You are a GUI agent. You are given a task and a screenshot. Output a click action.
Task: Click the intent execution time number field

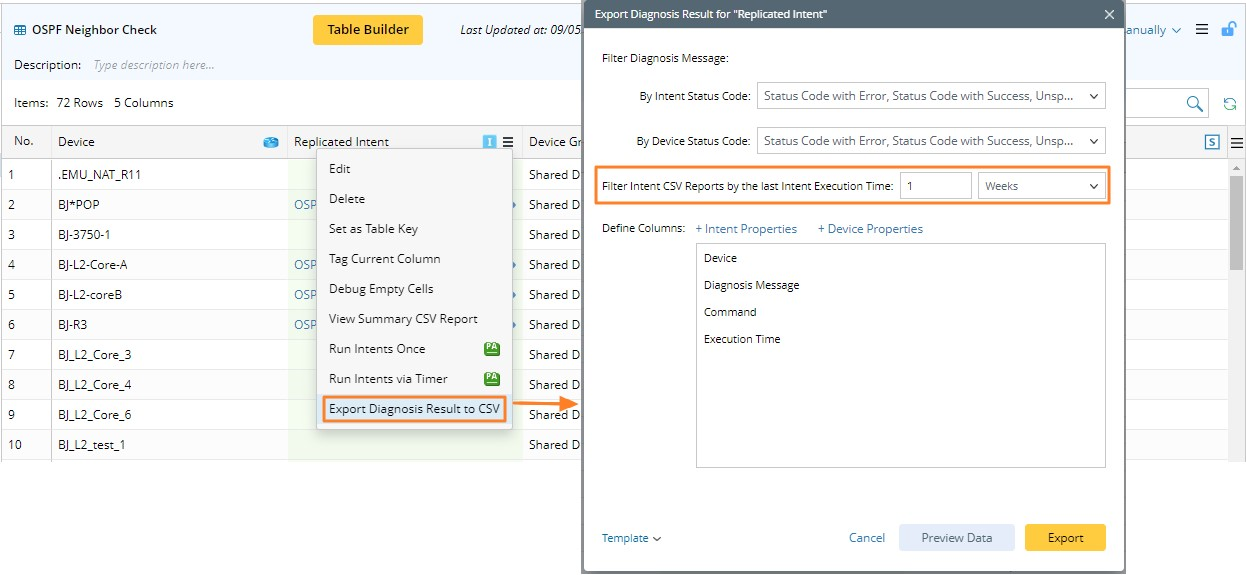[x=935, y=186]
